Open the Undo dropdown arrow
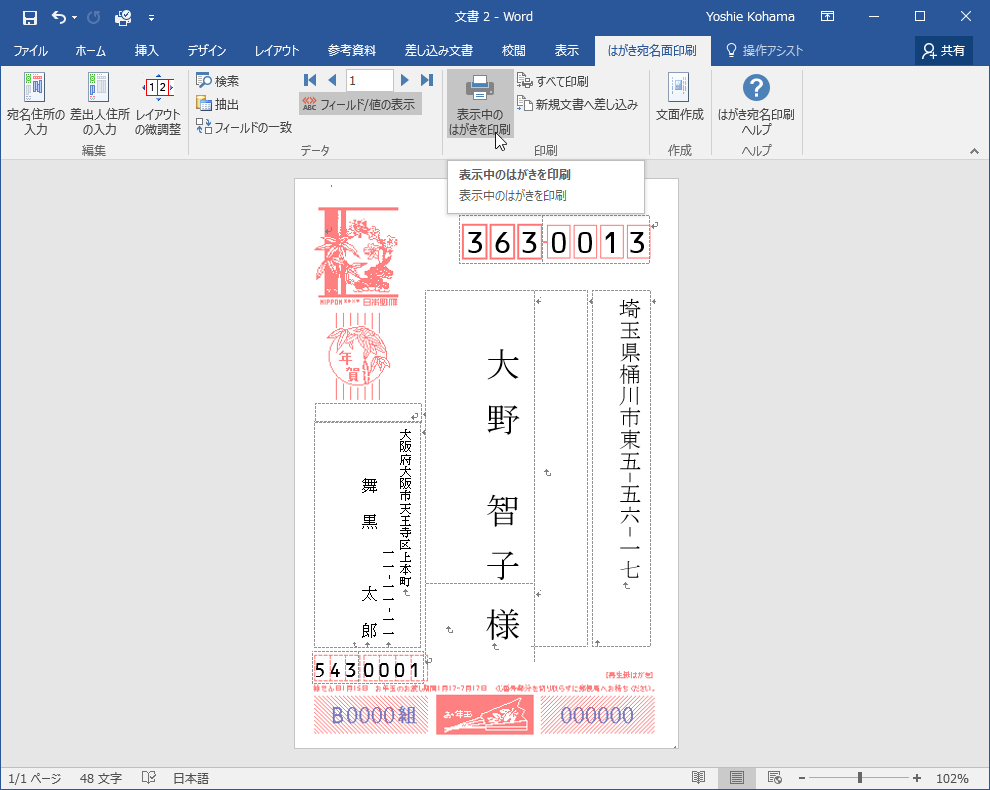 click(x=73, y=18)
